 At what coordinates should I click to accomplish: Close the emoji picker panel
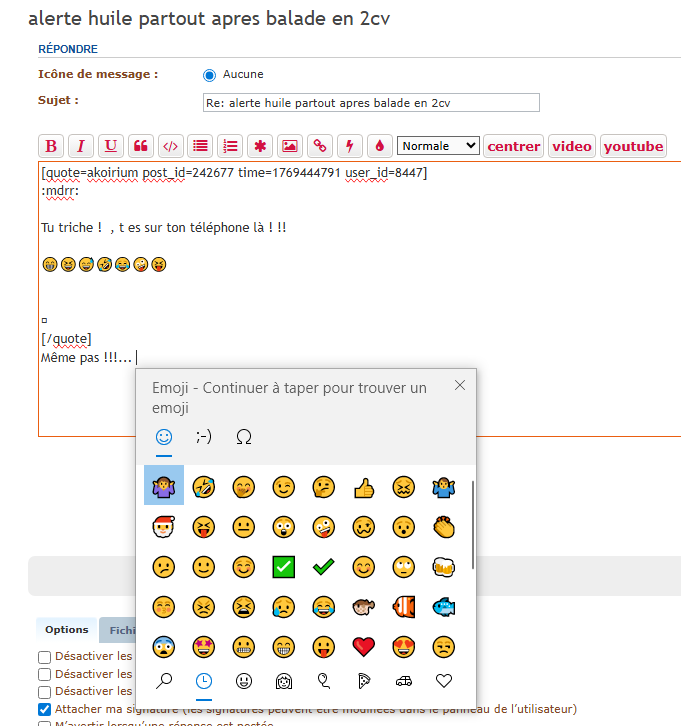point(459,385)
